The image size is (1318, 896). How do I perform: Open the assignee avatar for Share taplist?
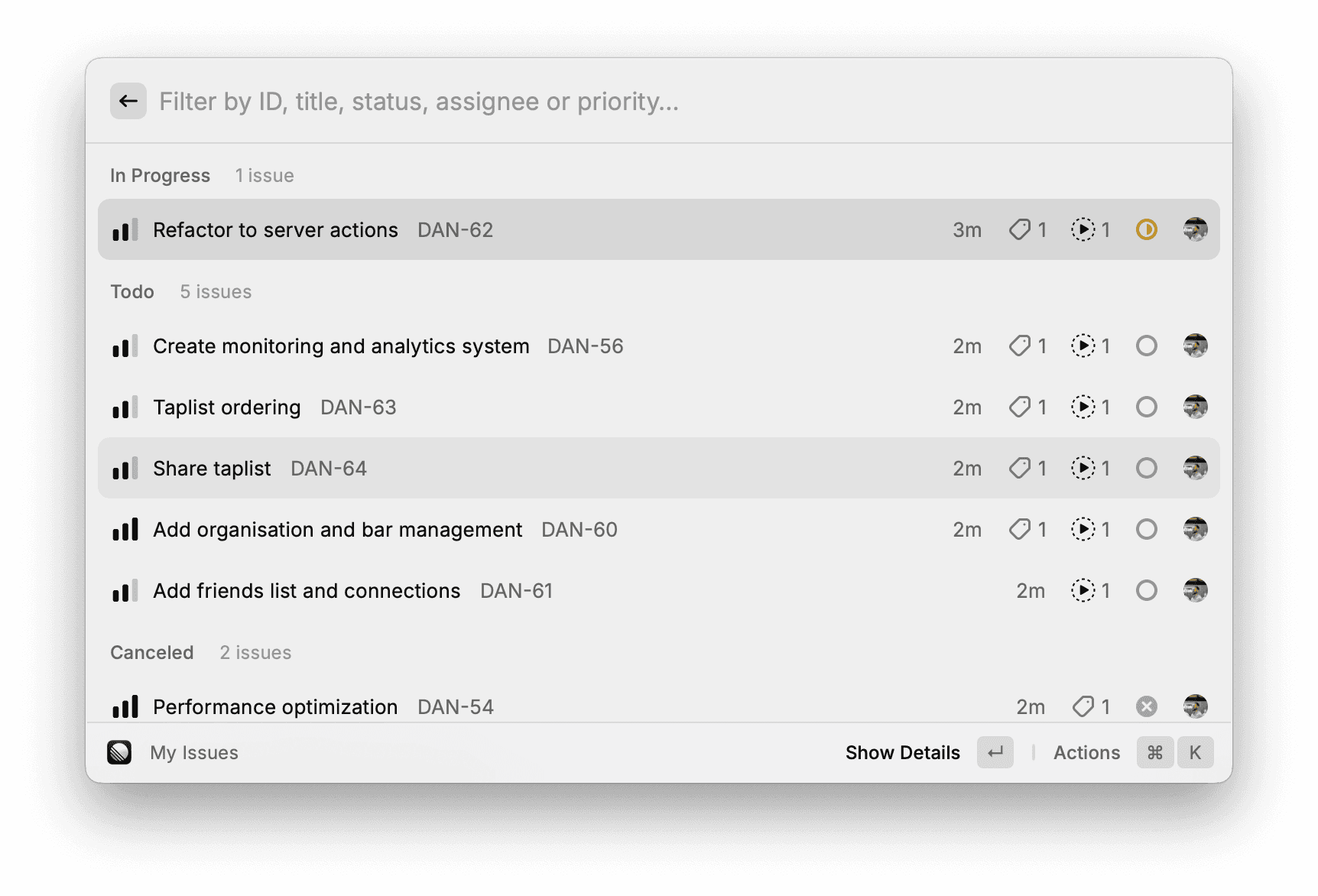1195,468
